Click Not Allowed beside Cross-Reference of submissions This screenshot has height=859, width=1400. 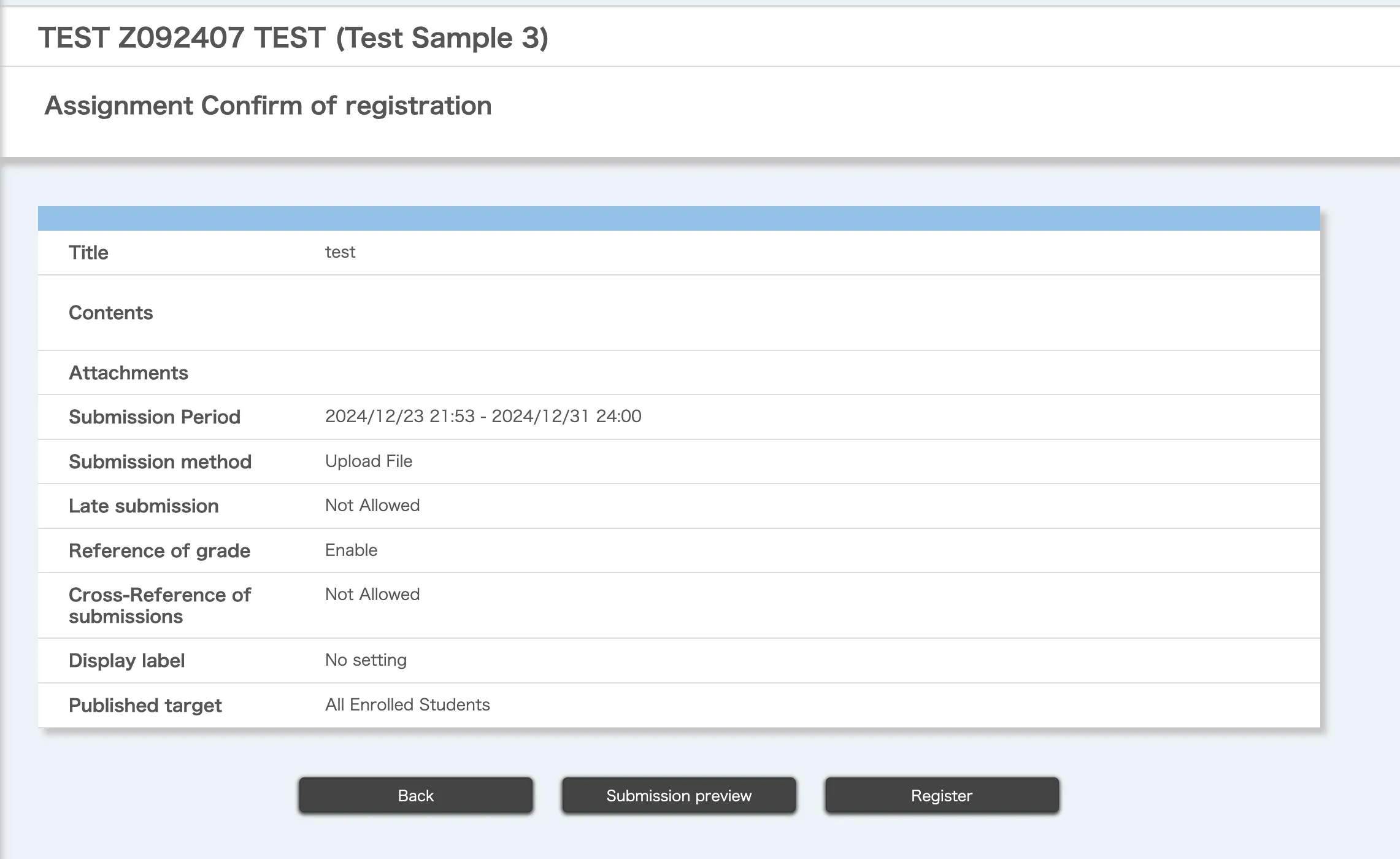pyautogui.click(x=372, y=595)
